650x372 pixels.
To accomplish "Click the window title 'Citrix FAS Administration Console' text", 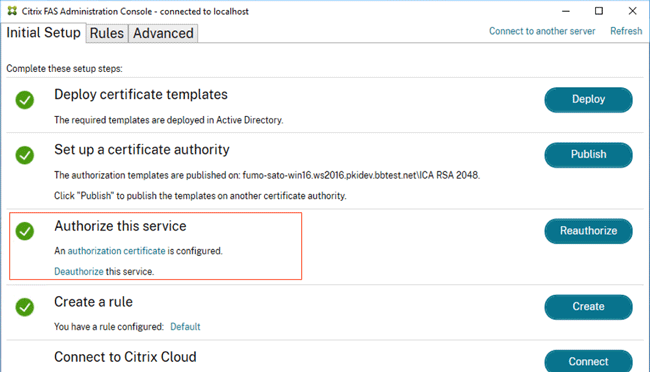I will [135, 12].
